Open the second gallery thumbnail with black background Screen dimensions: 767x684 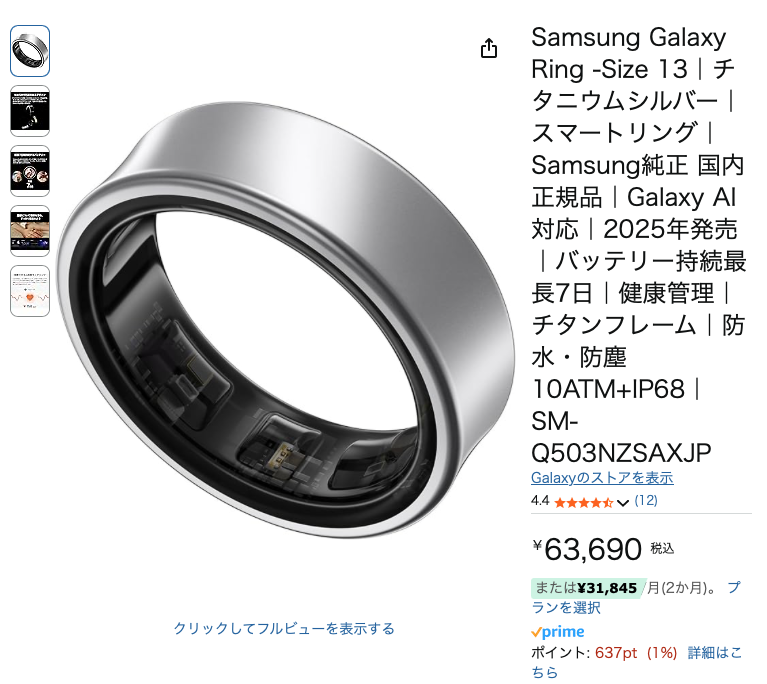30,110
